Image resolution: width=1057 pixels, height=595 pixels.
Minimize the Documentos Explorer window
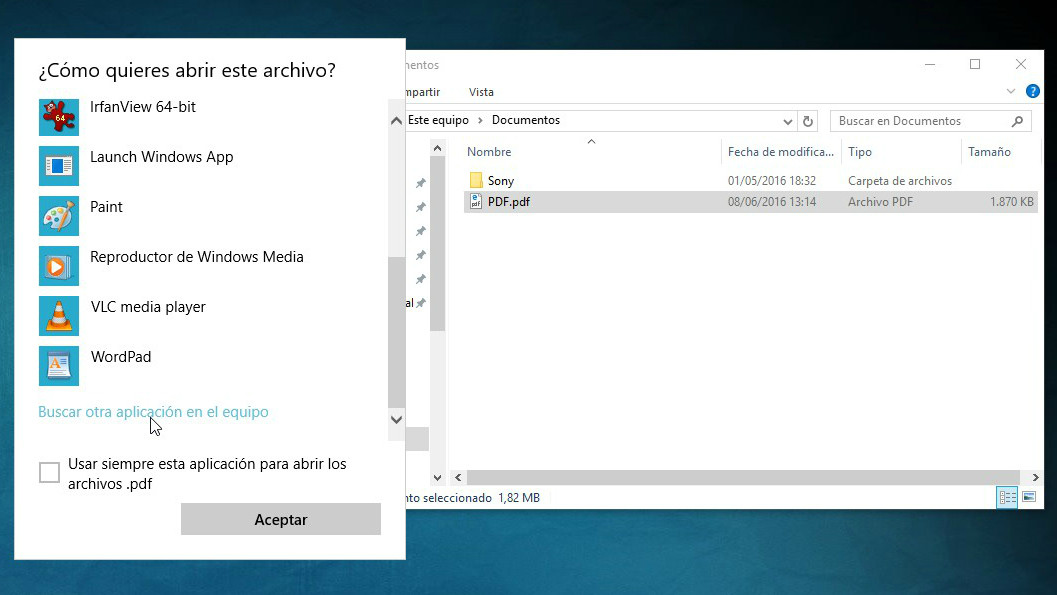click(930, 64)
